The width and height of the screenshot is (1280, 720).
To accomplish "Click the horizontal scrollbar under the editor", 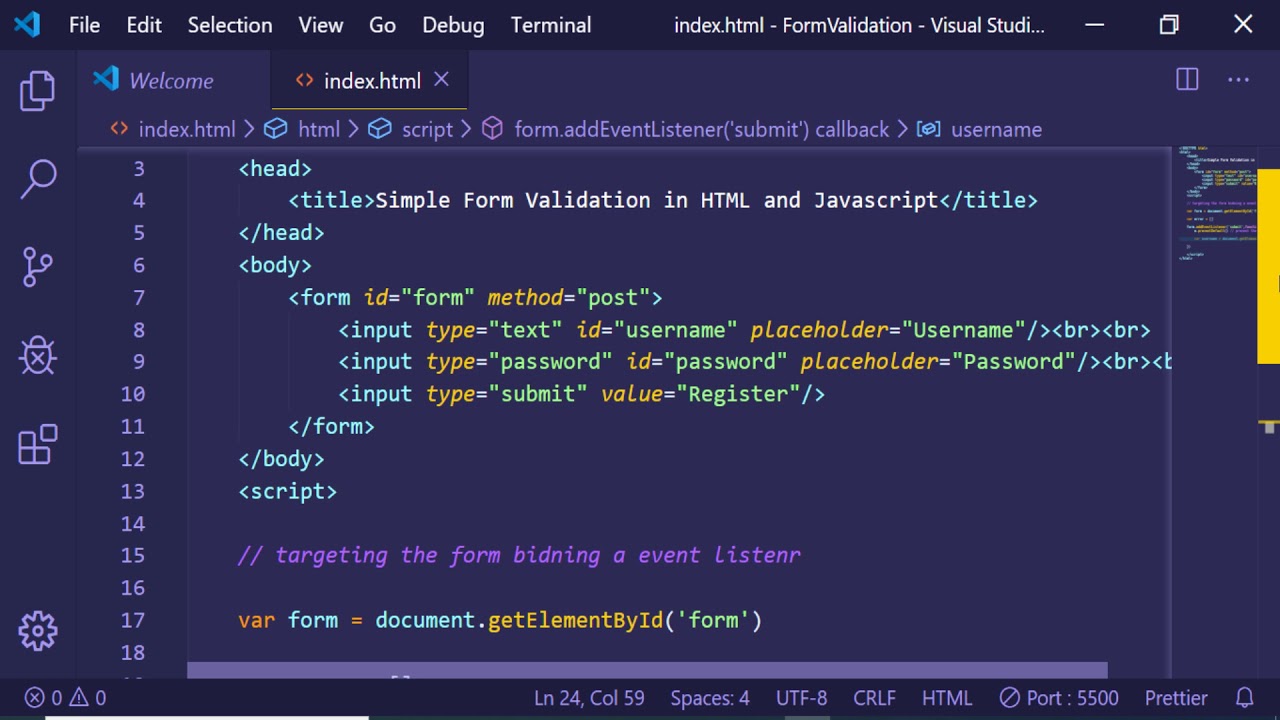I will point(646,670).
